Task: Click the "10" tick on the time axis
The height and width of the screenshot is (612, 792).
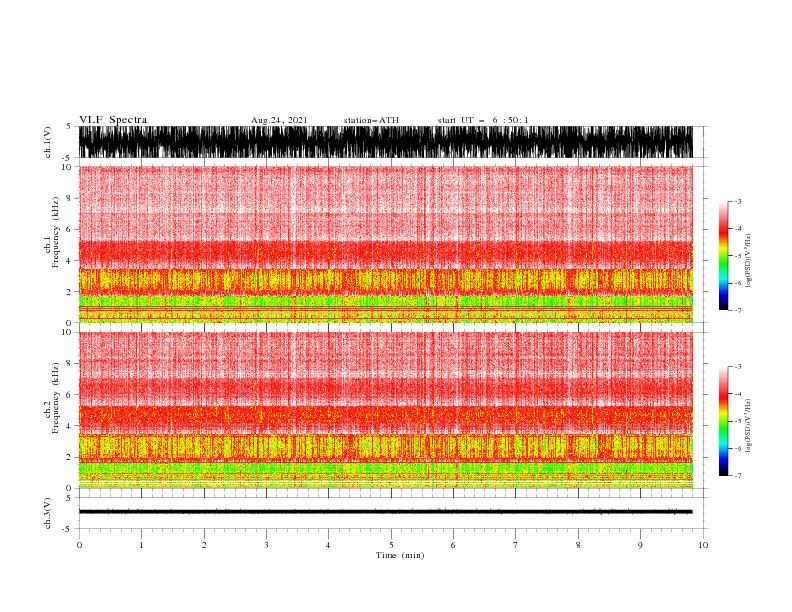Action: tap(703, 545)
